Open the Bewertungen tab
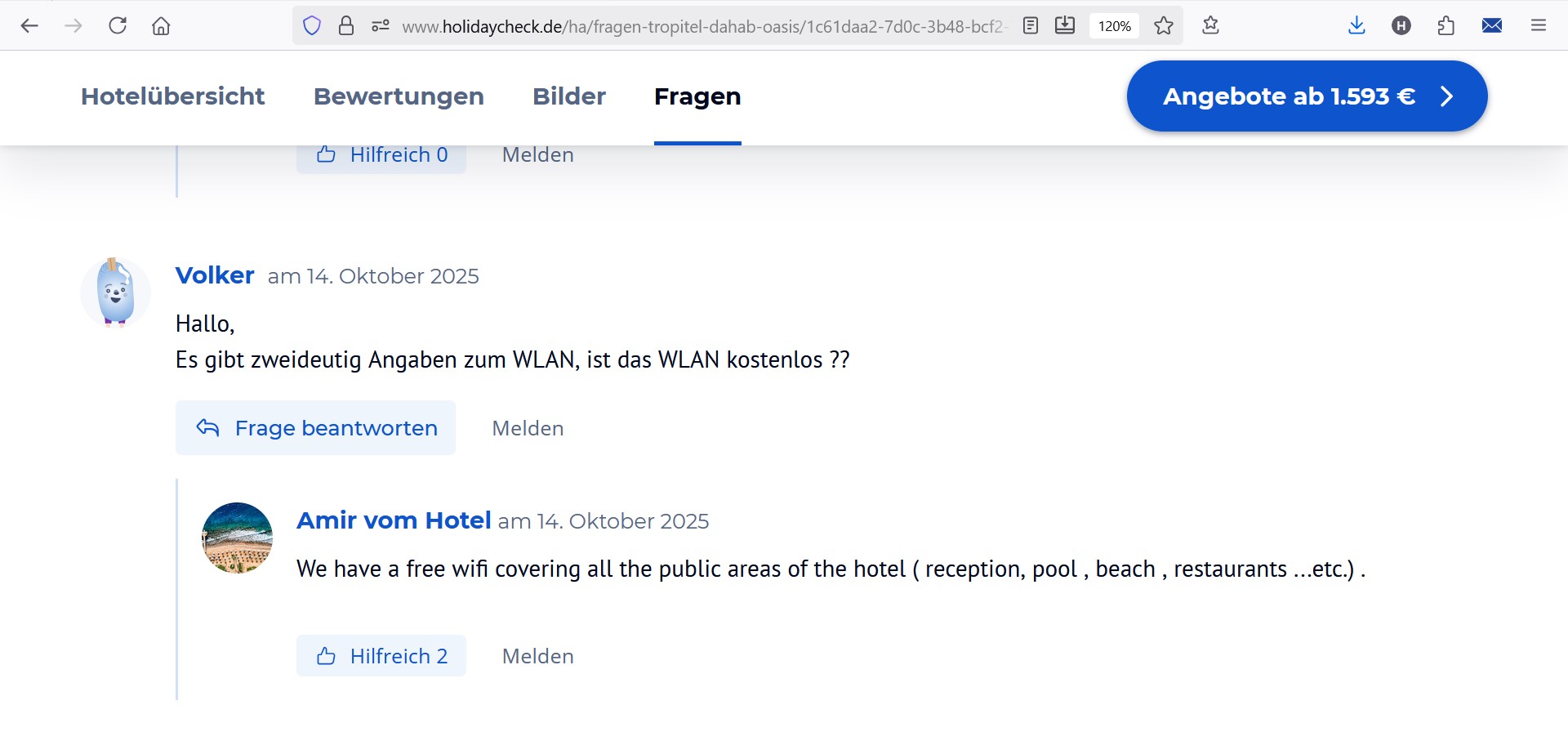Image resolution: width=1568 pixels, height=732 pixels. (399, 96)
